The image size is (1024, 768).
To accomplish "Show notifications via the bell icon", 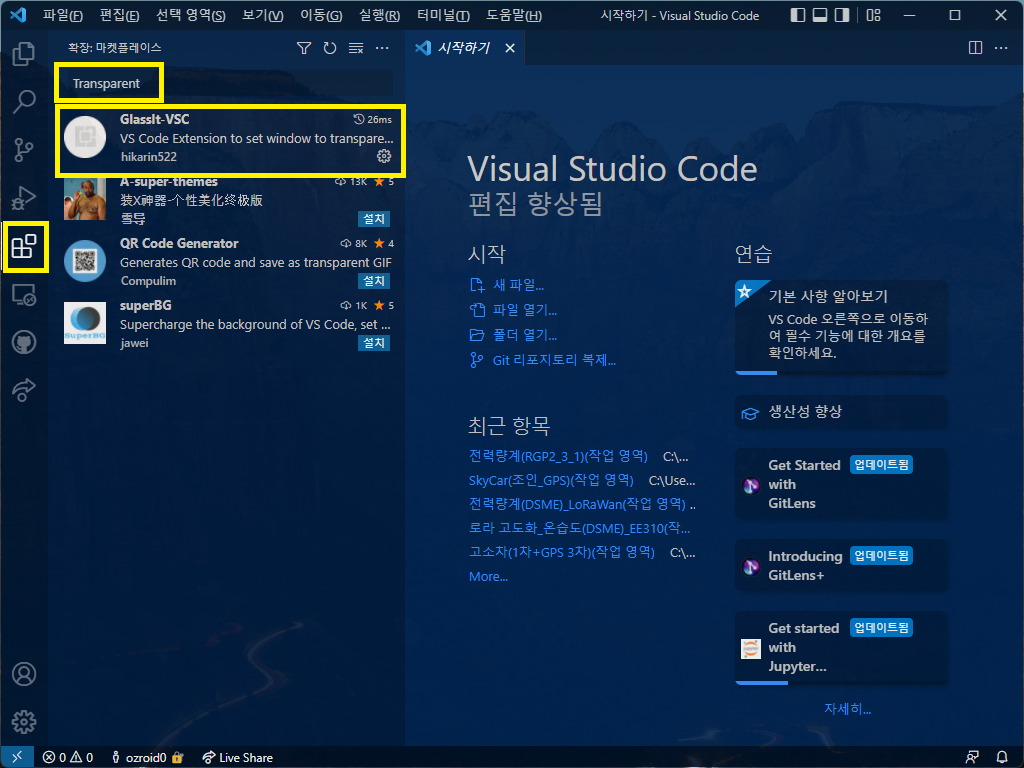I will pos(1002,757).
